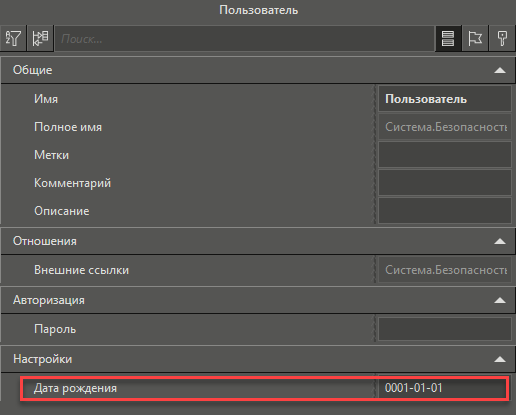Toggle the list view properties icon

(x=448, y=38)
